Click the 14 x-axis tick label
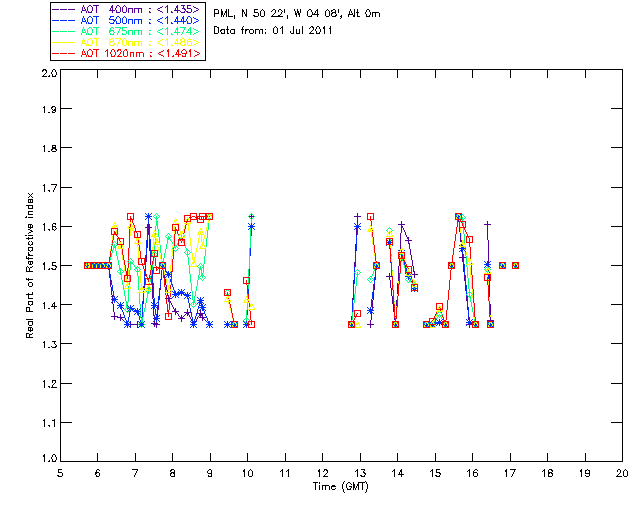This screenshot has width=640, height=512. pyautogui.click(x=398, y=473)
